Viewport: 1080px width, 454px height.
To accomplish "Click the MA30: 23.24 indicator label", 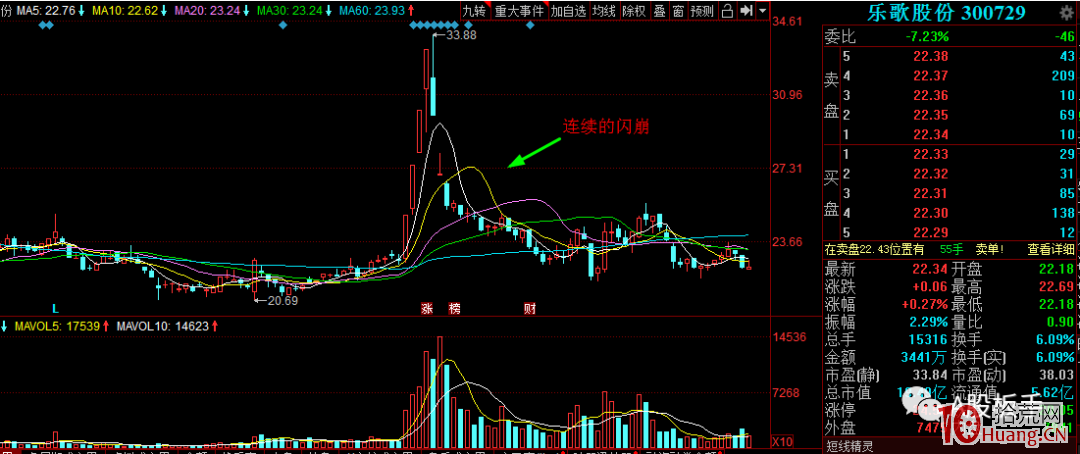I will coord(288,10).
